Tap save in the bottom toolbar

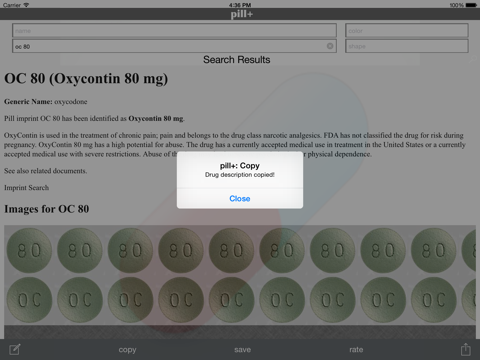242,350
